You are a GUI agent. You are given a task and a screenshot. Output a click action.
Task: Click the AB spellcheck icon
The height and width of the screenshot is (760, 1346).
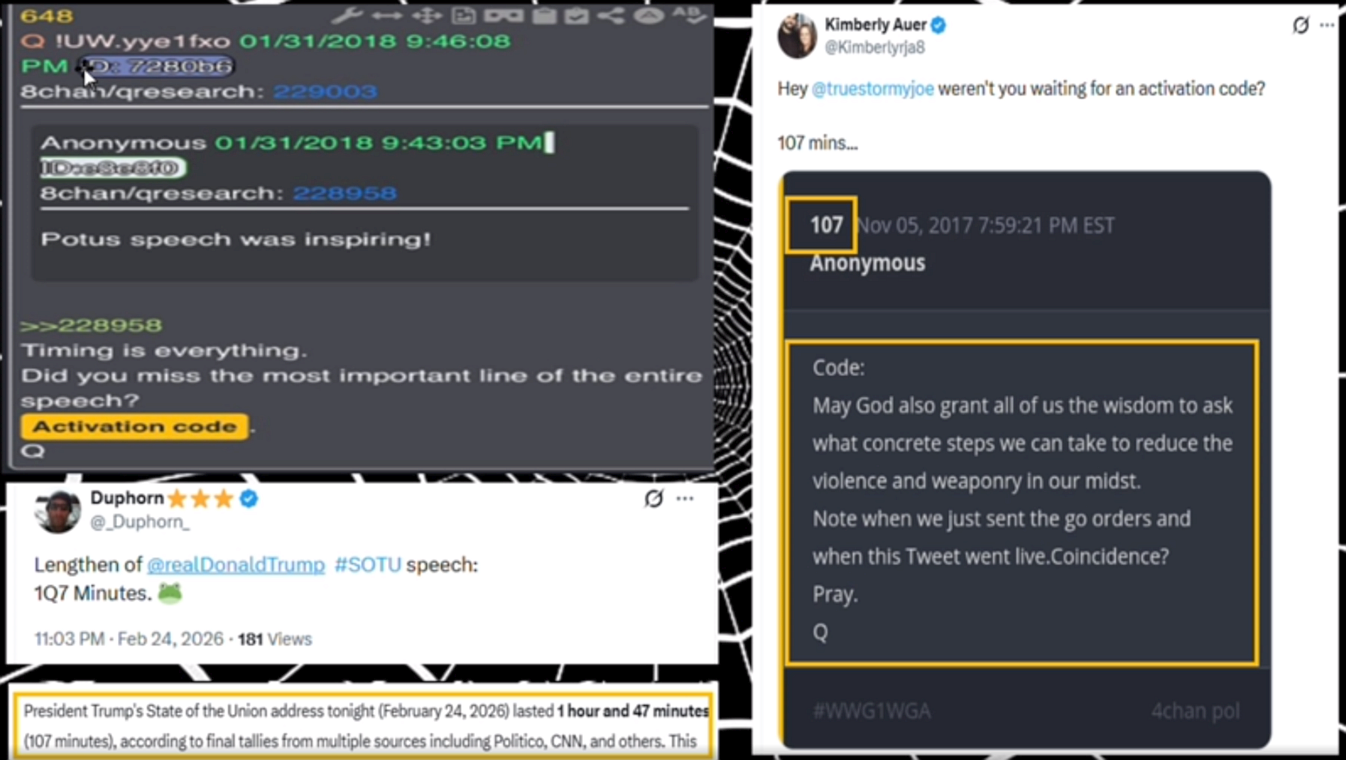(x=689, y=15)
